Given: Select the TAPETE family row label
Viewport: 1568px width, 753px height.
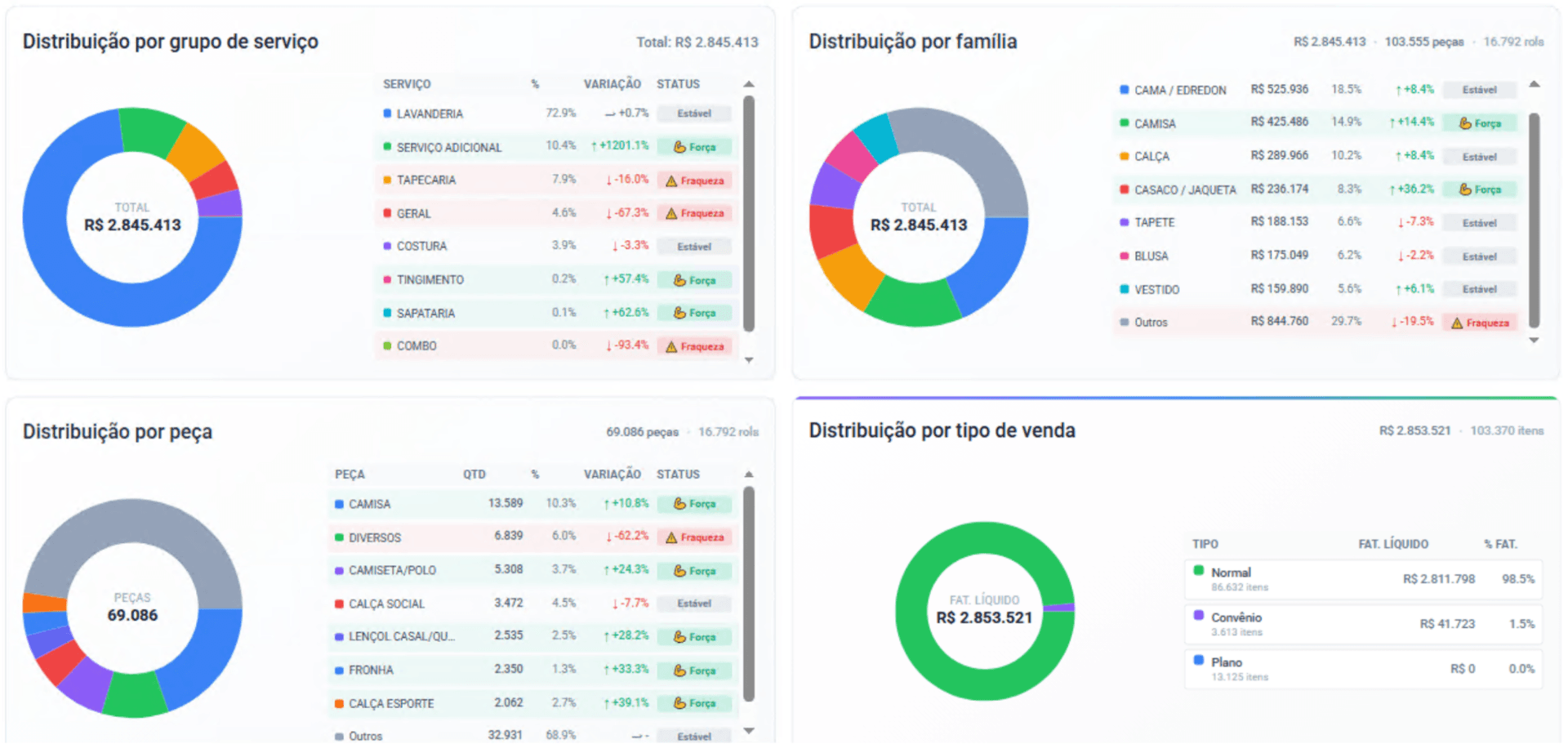Looking at the screenshot, I should 1154,222.
